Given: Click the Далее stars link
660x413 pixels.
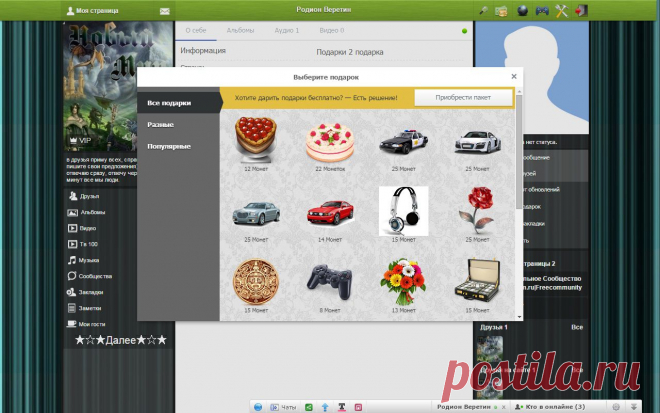Looking at the screenshot, I should (x=121, y=340).
